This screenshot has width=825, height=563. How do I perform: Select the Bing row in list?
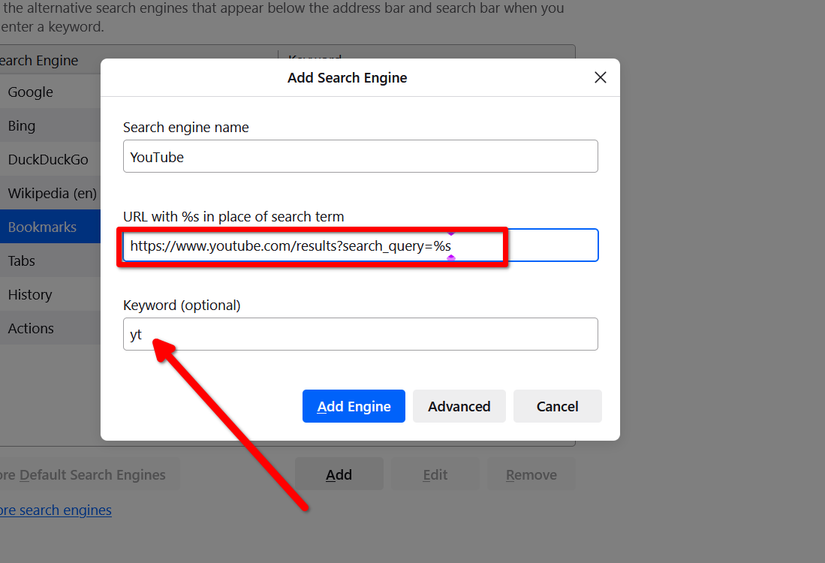click(50, 125)
